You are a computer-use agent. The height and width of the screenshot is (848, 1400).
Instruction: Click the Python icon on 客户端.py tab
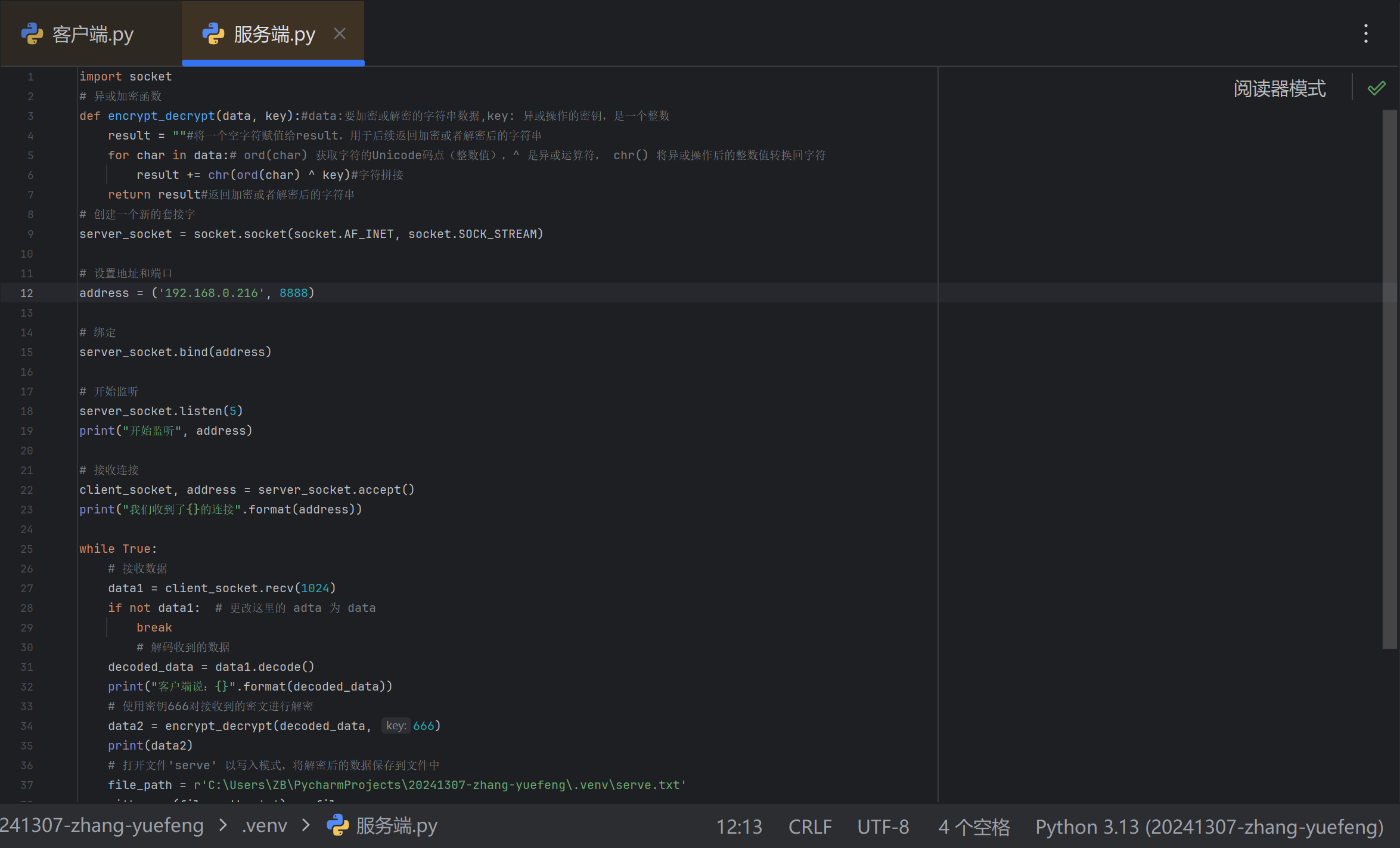pos(32,34)
